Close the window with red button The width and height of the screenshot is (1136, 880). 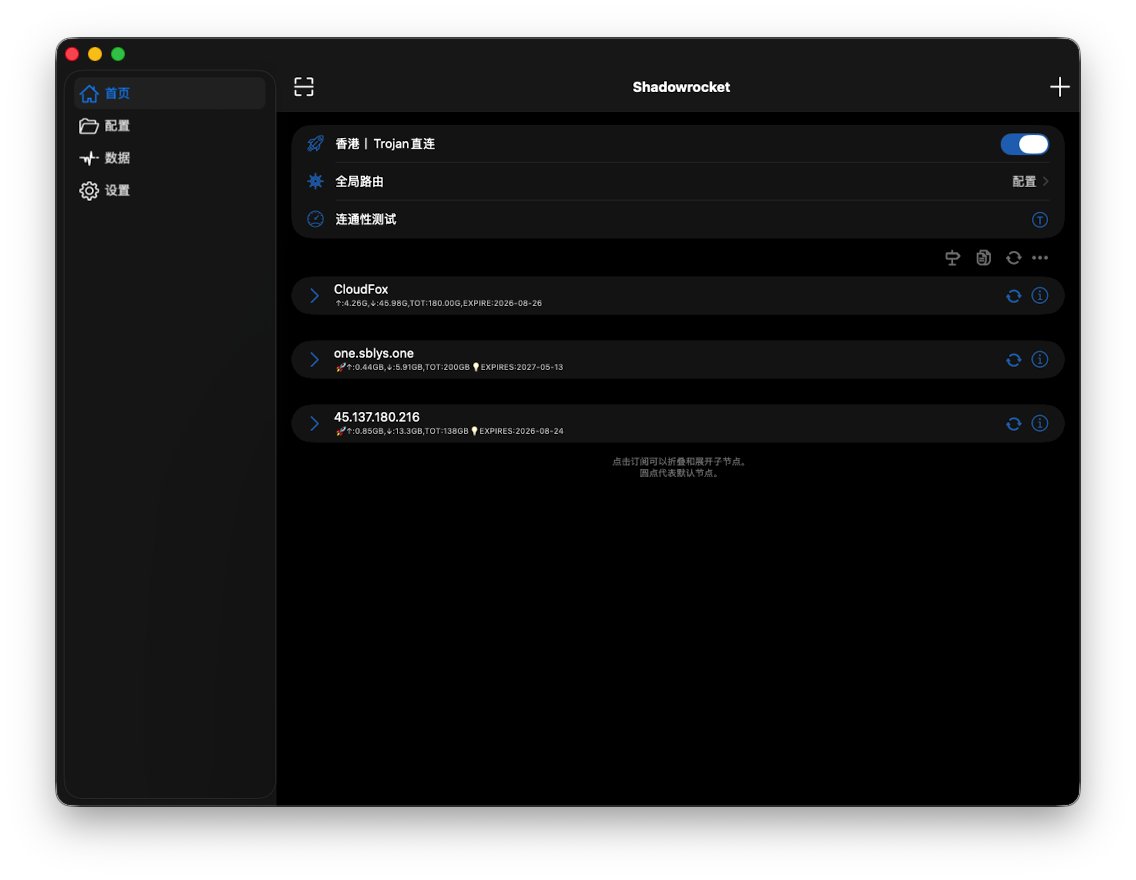pyautogui.click(x=72, y=54)
